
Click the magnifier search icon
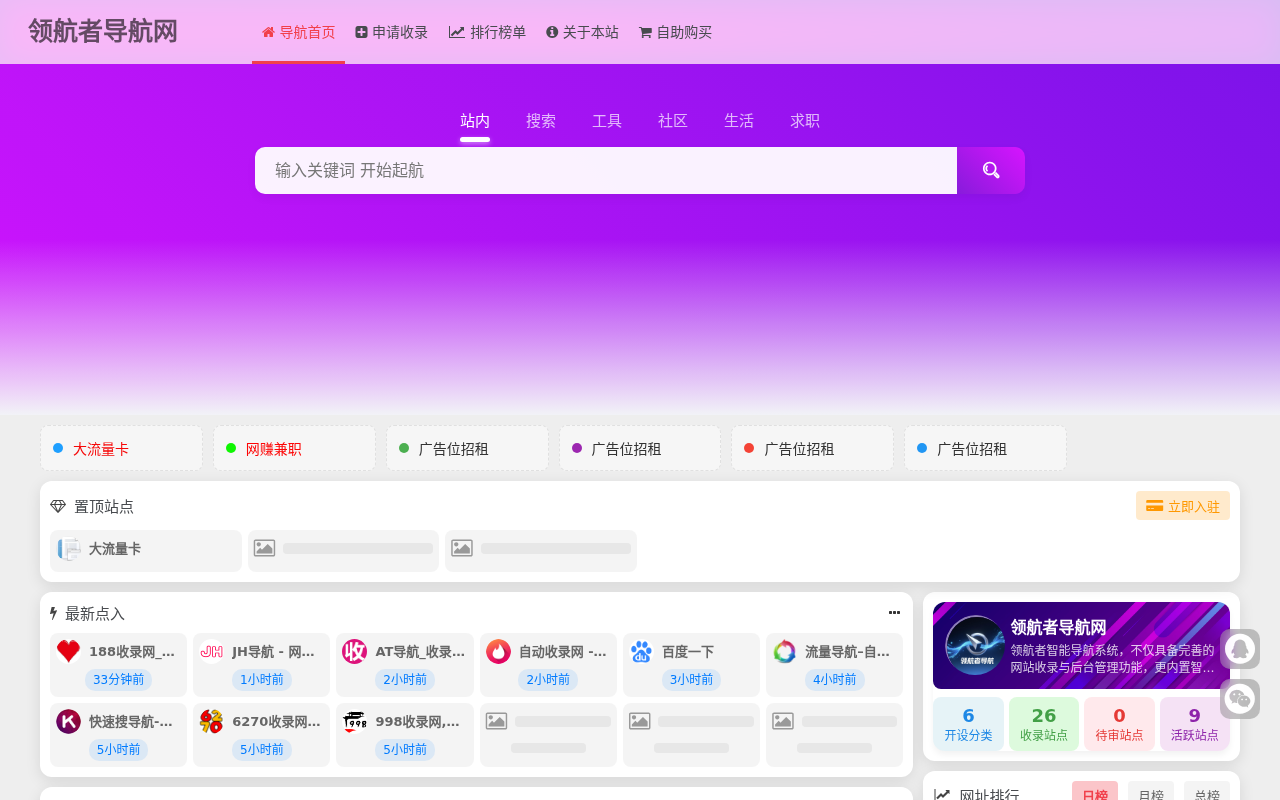pos(991,170)
